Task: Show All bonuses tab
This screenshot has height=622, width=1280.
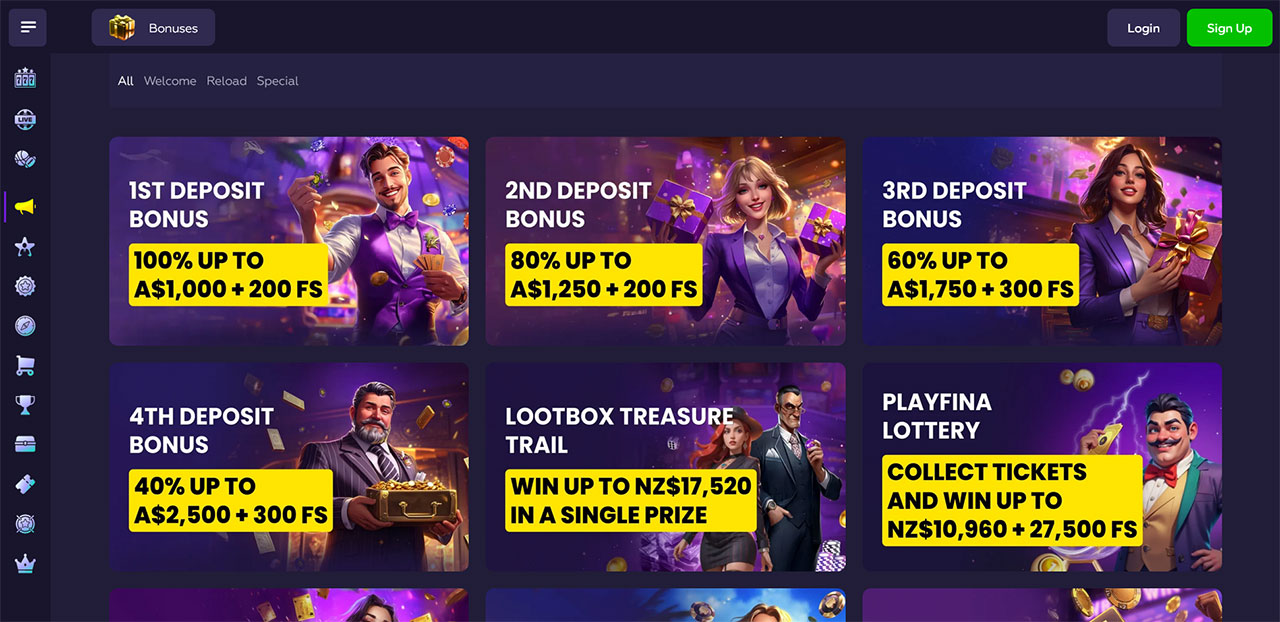Action: 125,81
